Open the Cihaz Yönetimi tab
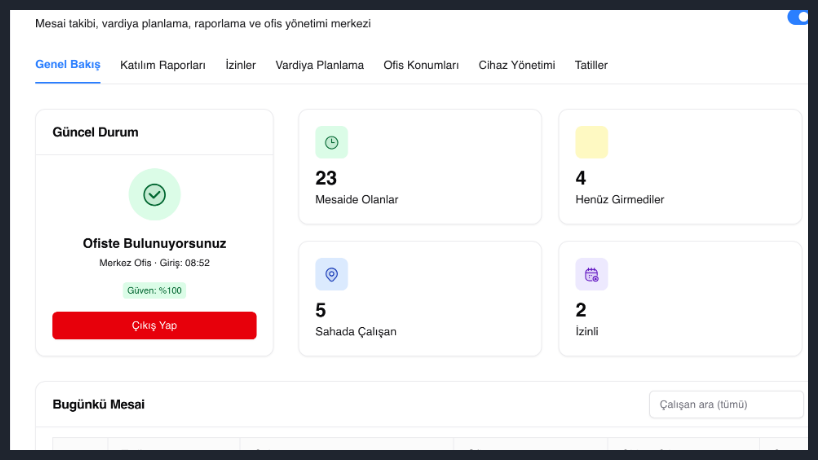This screenshot has height=460, width=818. (517, 65)
